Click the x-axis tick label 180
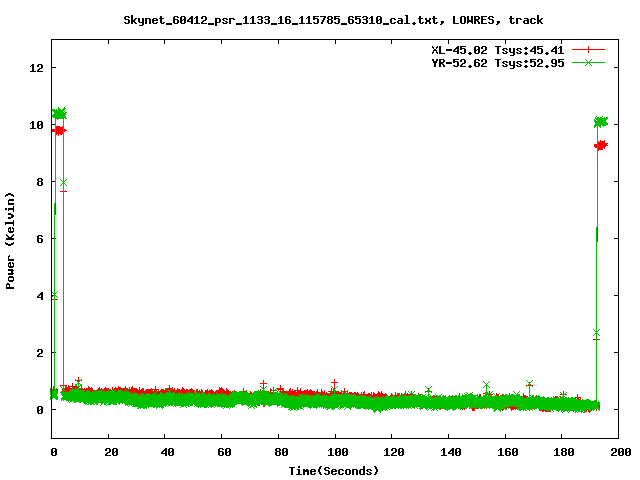 click(x=564, y=452)
